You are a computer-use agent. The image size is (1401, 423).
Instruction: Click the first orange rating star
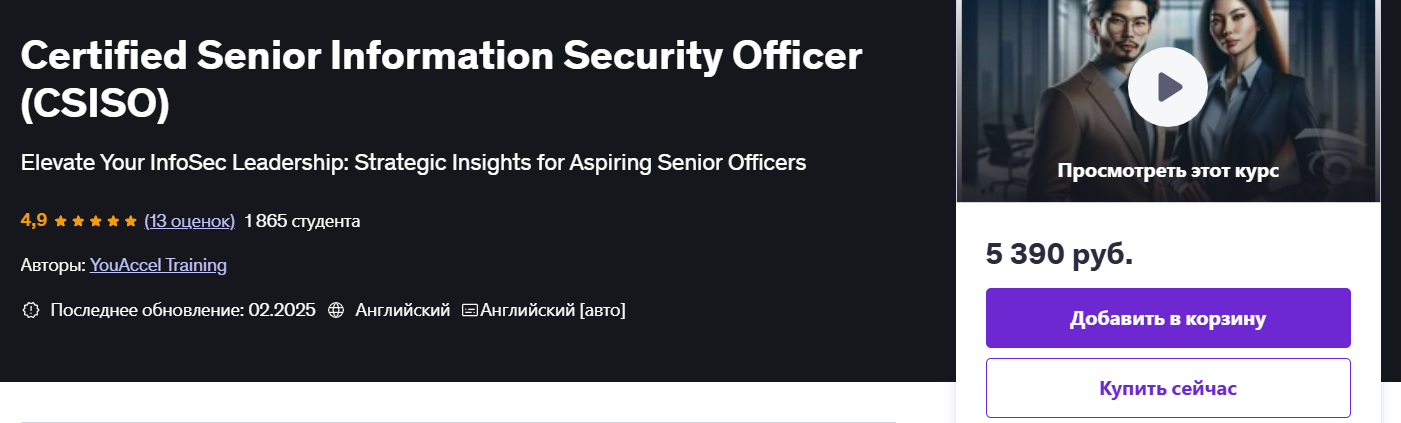[x=60, y=221]
